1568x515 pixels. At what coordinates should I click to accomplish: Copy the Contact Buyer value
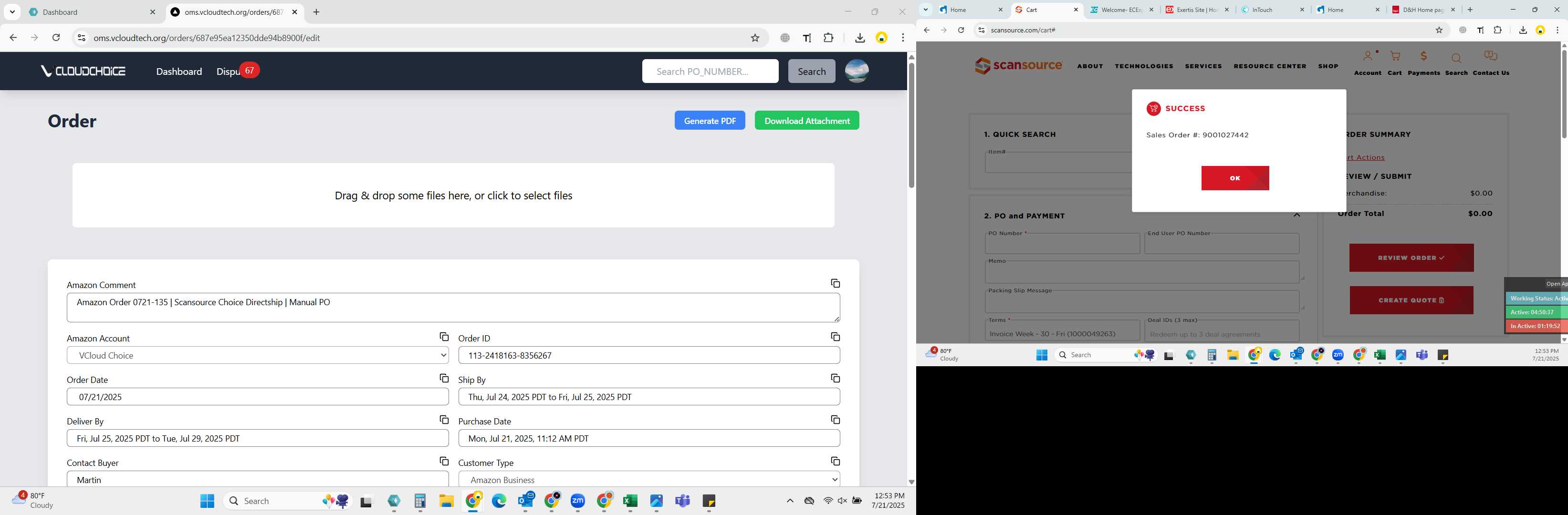pyautogui.click(x=444, y=462)
